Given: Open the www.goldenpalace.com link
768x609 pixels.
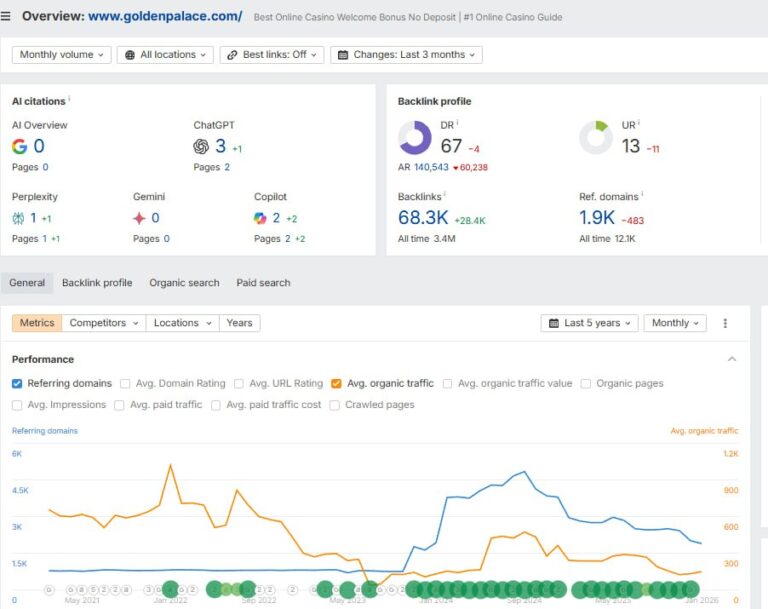Looking at the screenshot, I should tap(165, 16).
